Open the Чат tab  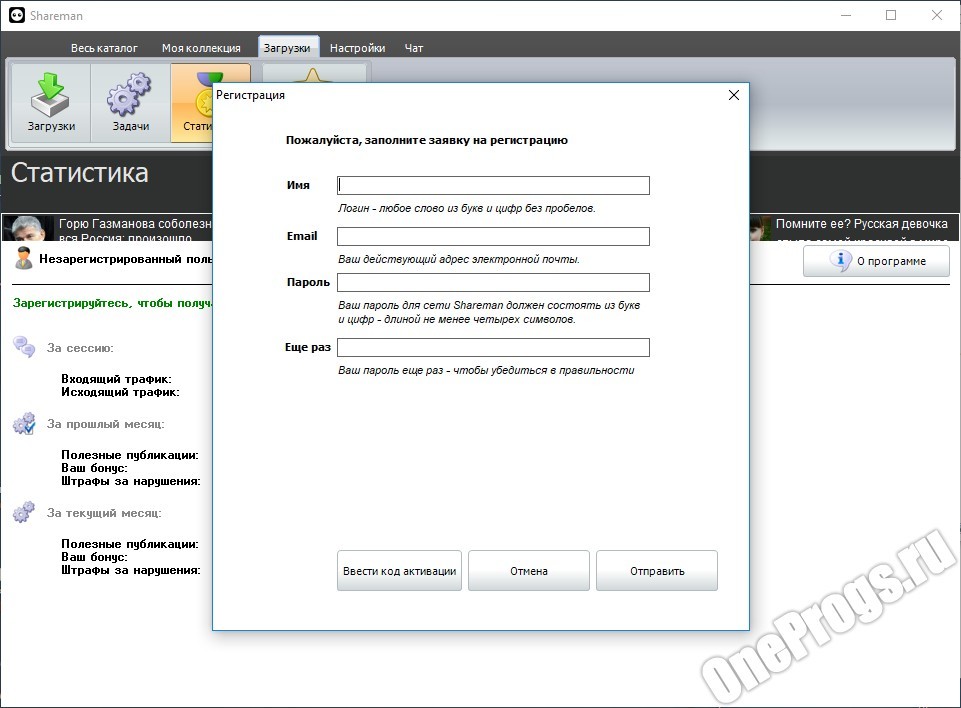tap(414, 48)
